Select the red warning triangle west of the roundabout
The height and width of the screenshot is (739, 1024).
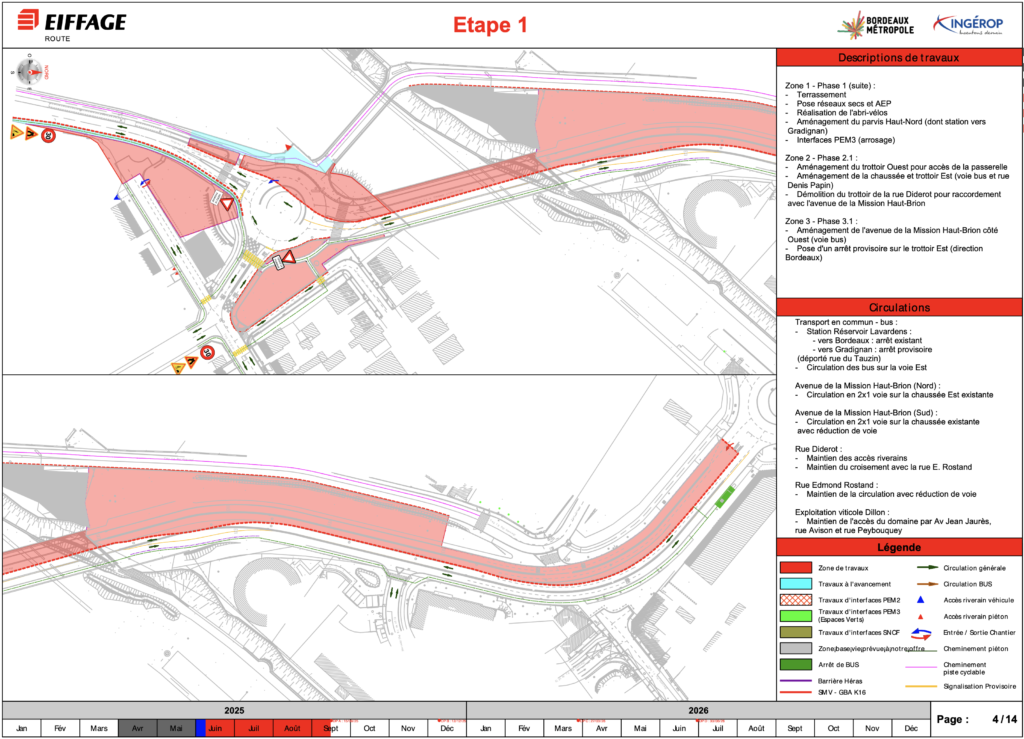(227, 204)
